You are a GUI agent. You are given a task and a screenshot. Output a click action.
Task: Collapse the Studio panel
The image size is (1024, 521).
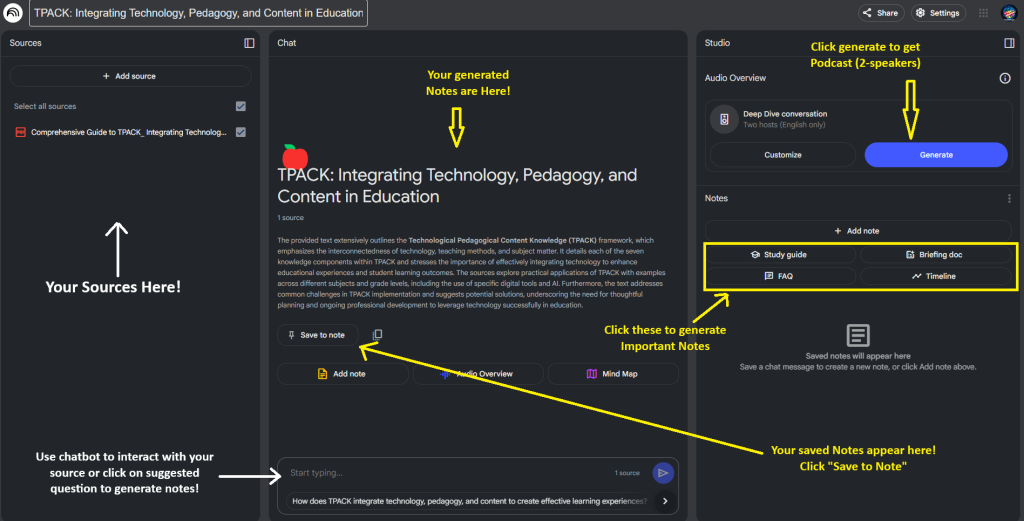pos(1009,43)
